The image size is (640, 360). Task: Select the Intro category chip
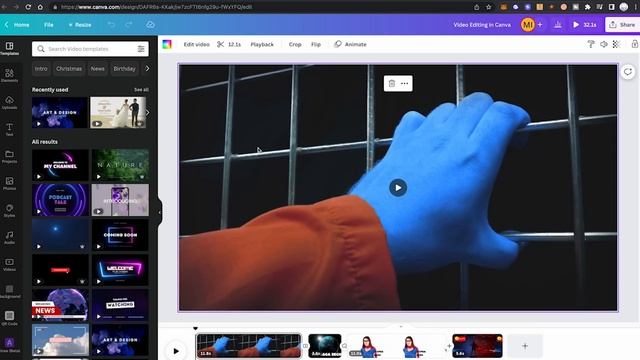(41, 69)
